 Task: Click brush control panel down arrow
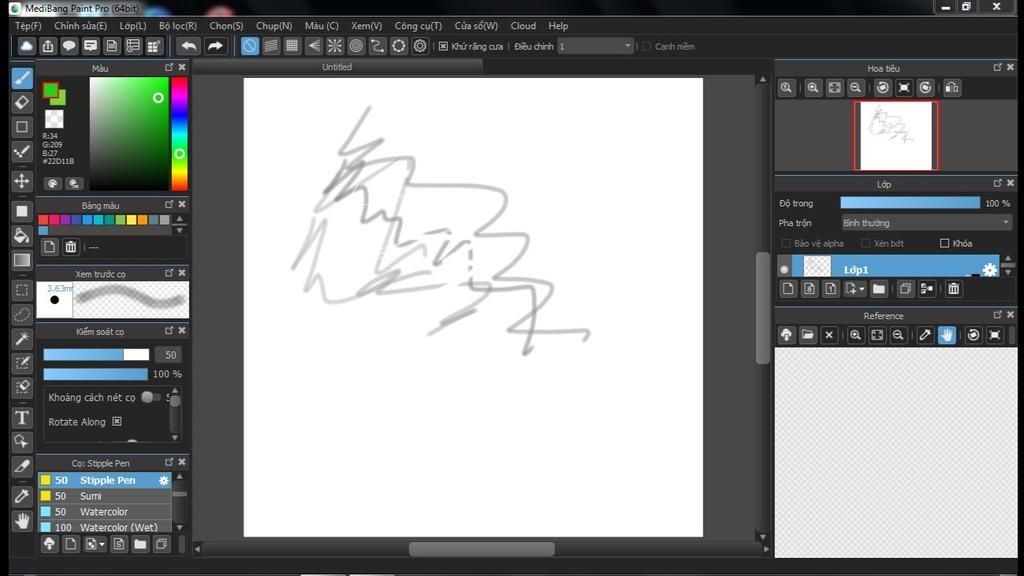coord(175,438)
